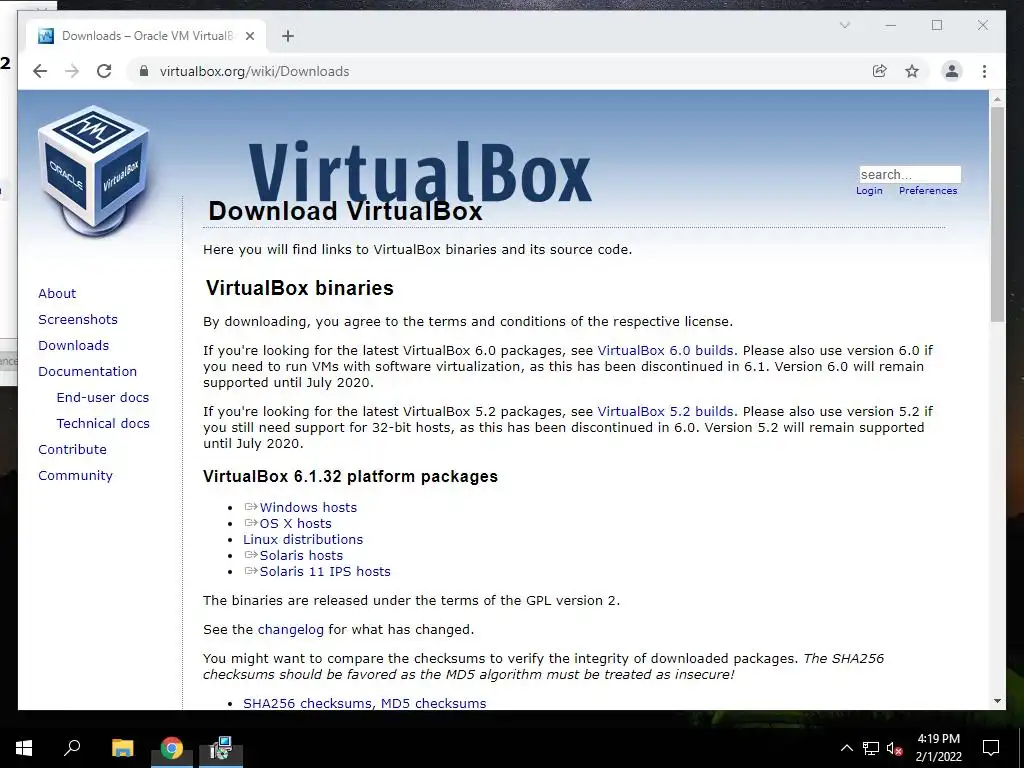The image size is (1024, 768).
Task: Follow the VirtualBox 6.0 builds link
Action: pos(665,351)
